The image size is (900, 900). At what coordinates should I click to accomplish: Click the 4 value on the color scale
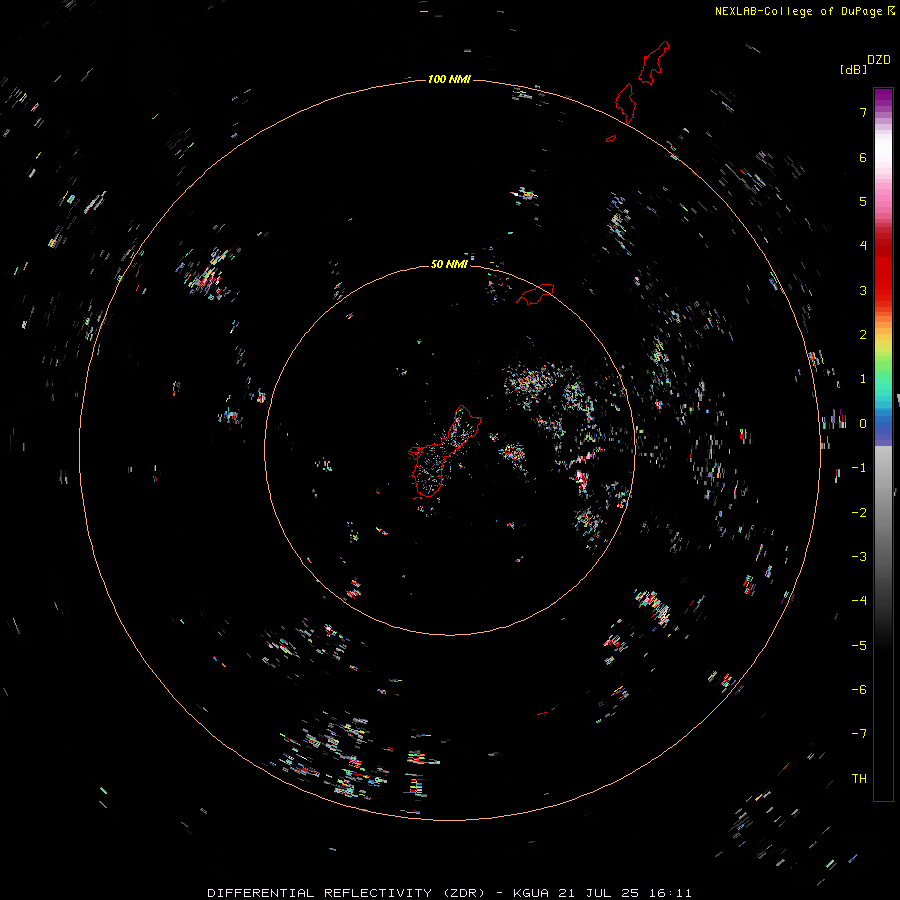pyautogui.click(x=863, y=246)
